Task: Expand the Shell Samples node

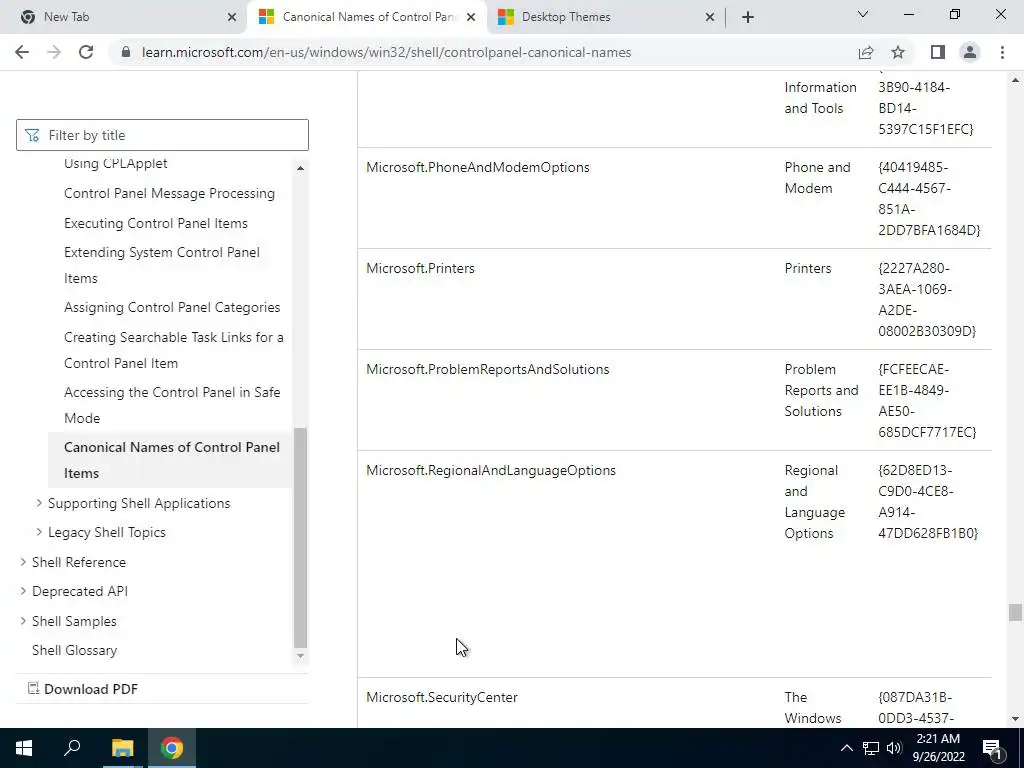Action: click(x=23, y=621)
